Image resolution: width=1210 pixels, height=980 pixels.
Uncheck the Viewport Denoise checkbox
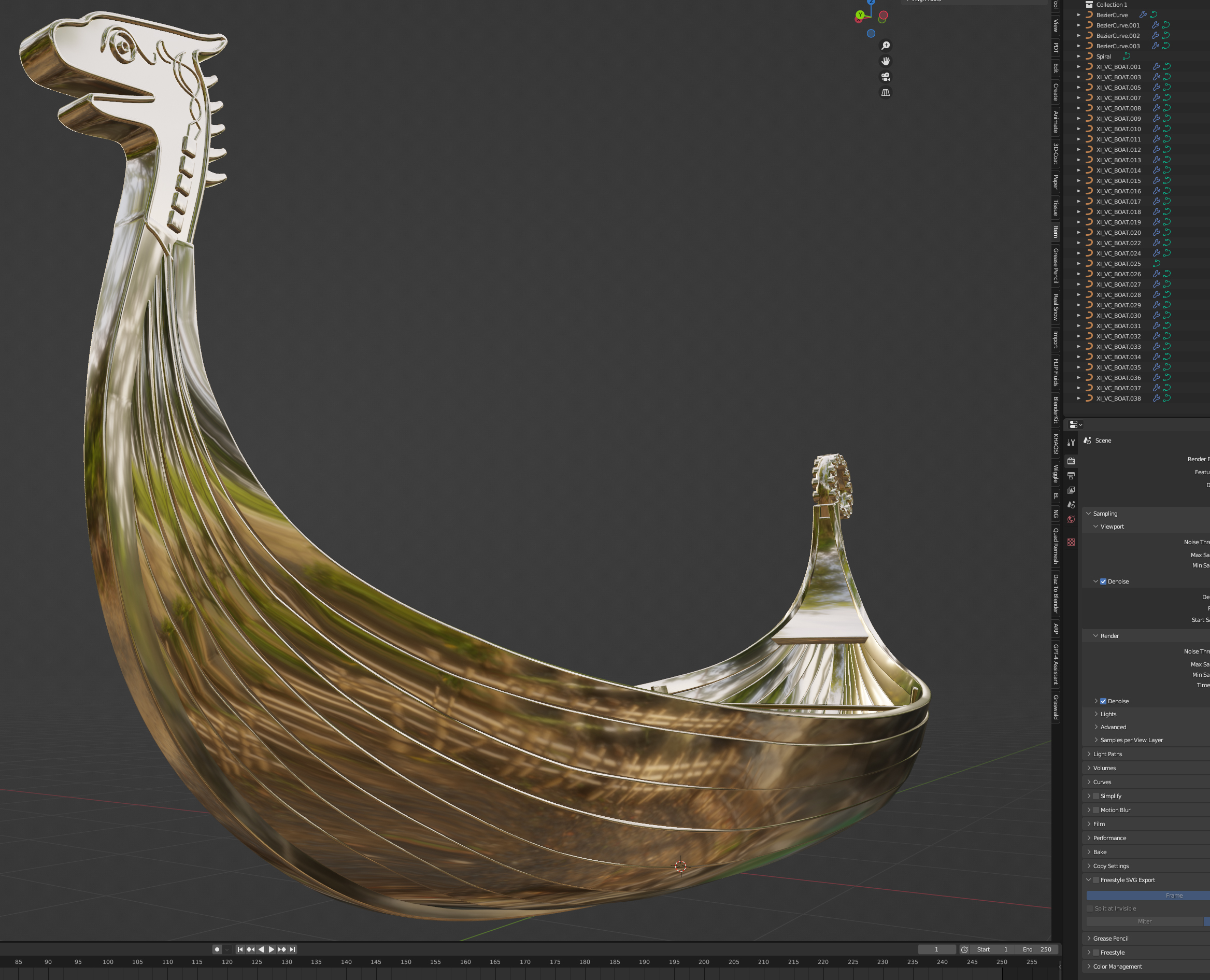[x=1103, y=581]
